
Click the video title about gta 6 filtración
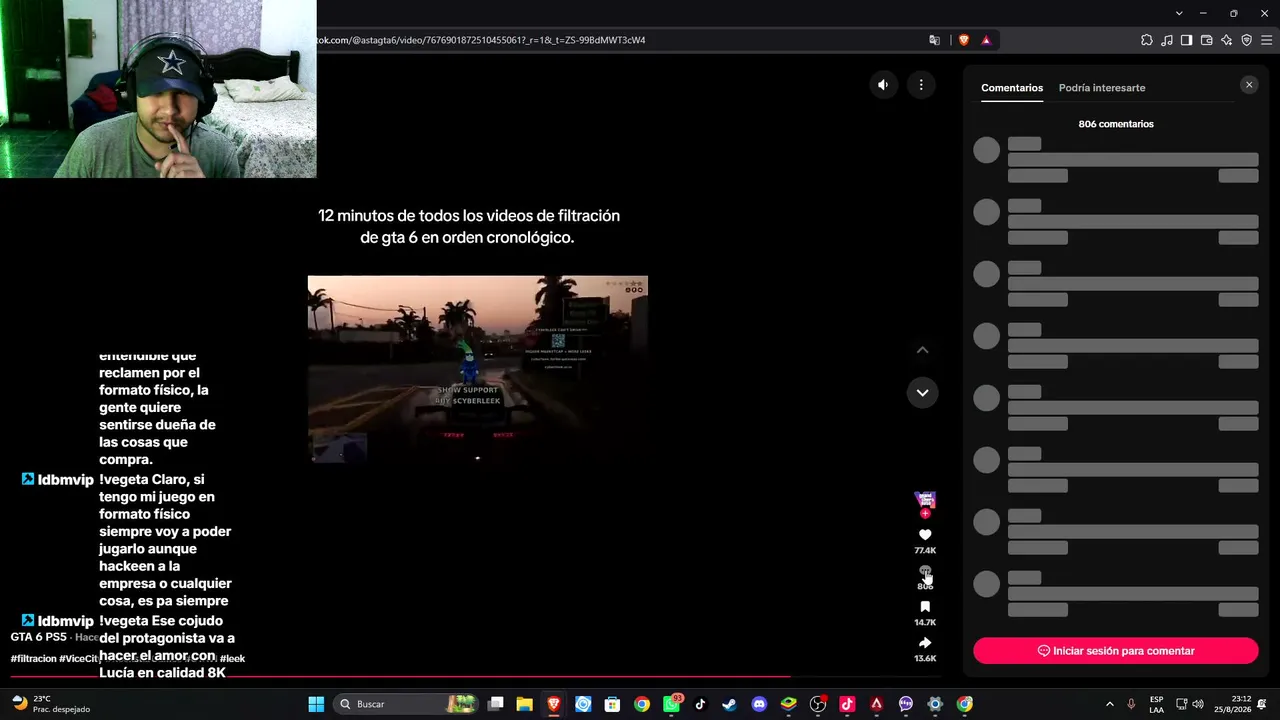tap(469, 227)
